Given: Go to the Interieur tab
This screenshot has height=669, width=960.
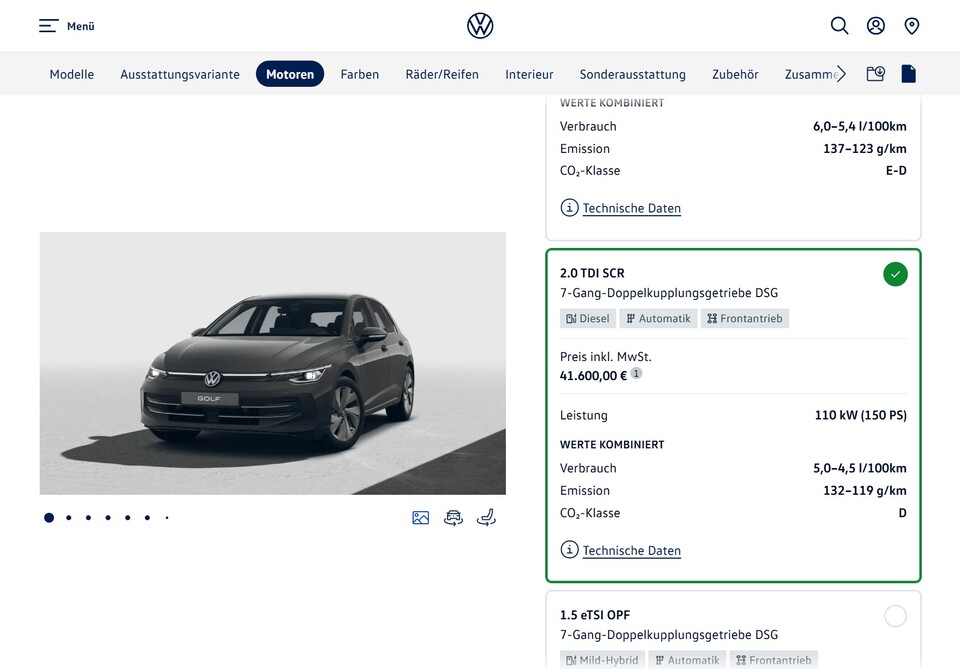Looking at the screenshot, I should 529,74.
